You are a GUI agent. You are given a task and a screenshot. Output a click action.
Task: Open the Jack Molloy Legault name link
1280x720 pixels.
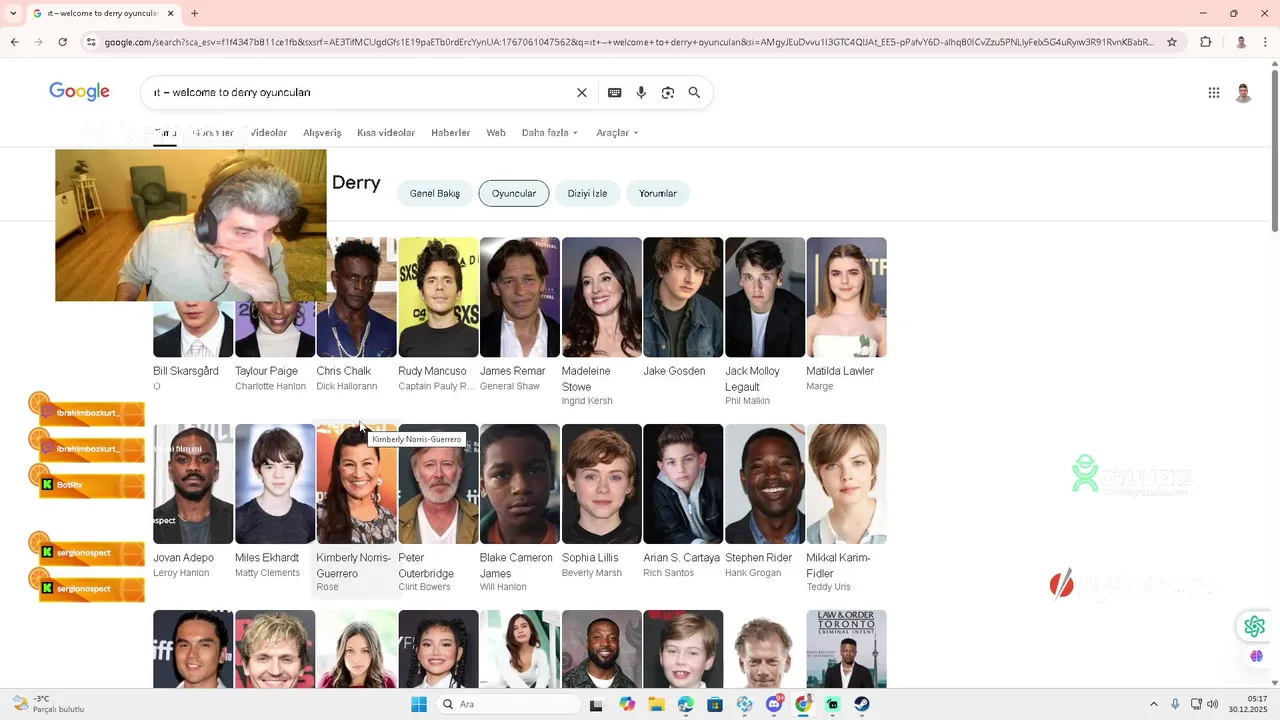(x=752, y=379)
